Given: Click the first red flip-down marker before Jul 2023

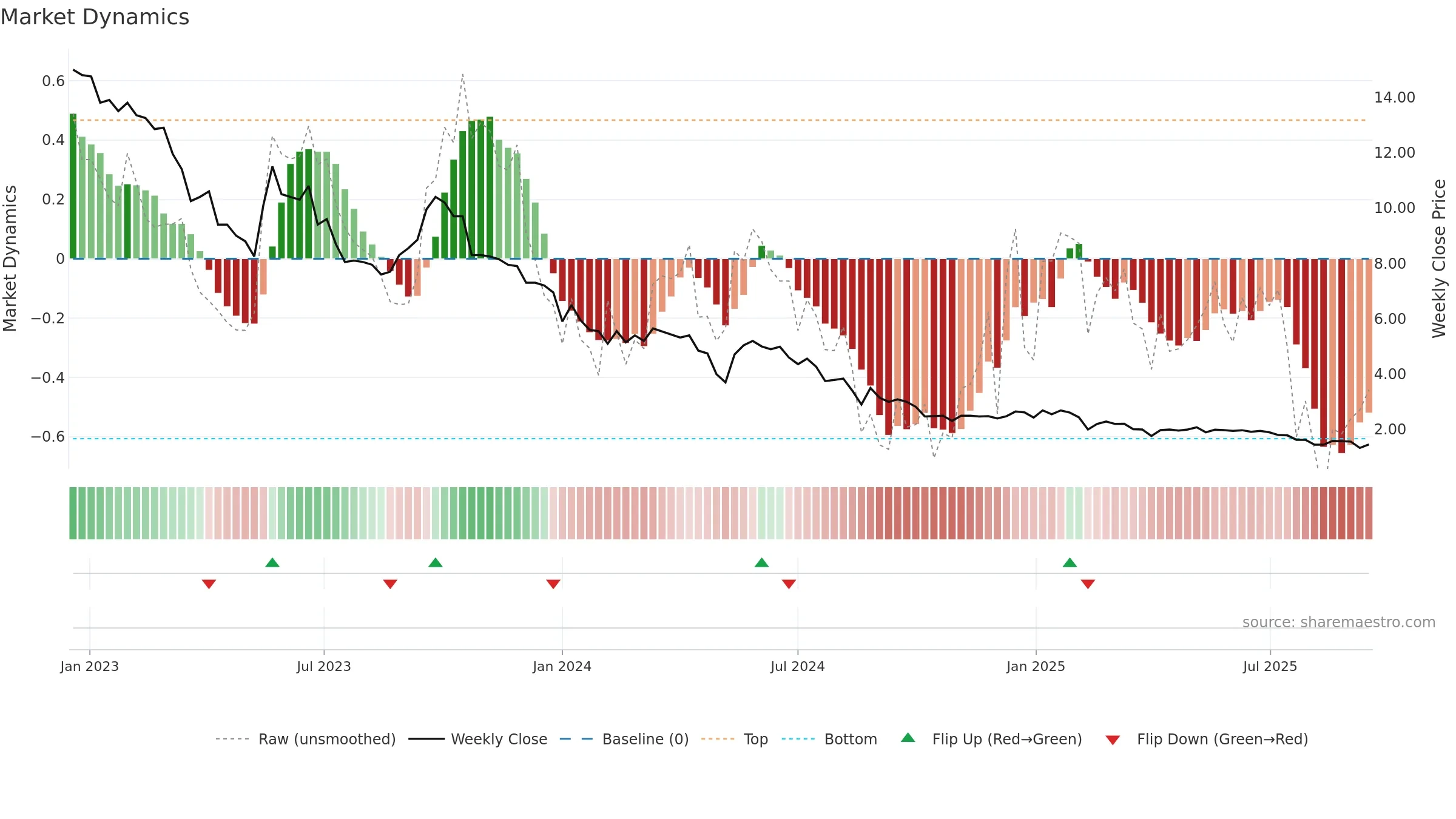Looking at the screenshot, I should 209,584.
